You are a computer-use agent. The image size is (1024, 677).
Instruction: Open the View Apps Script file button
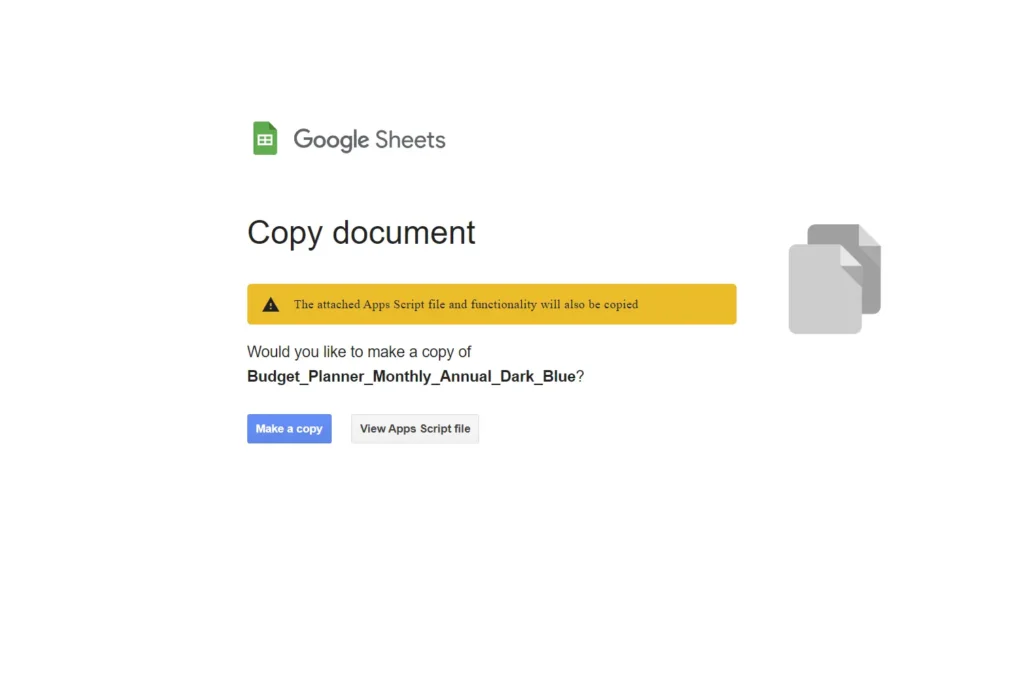click(x=415, y=429)
